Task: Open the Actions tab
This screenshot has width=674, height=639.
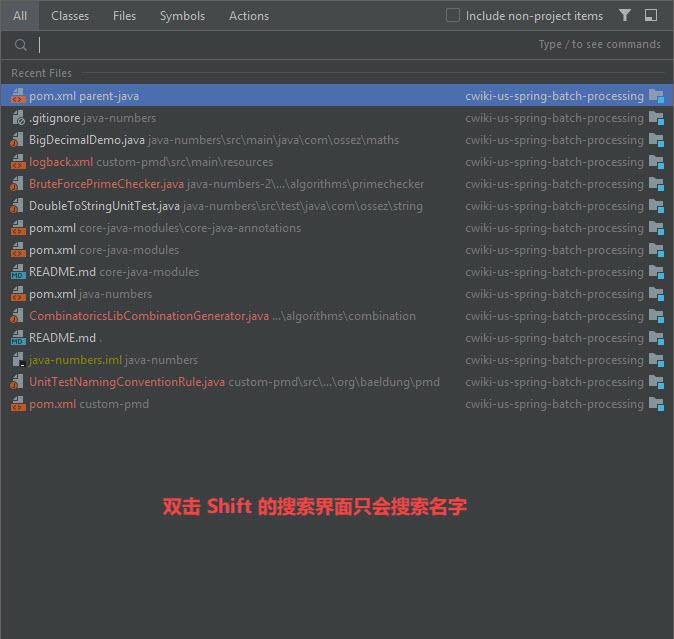Action: [x=249, y=16]
